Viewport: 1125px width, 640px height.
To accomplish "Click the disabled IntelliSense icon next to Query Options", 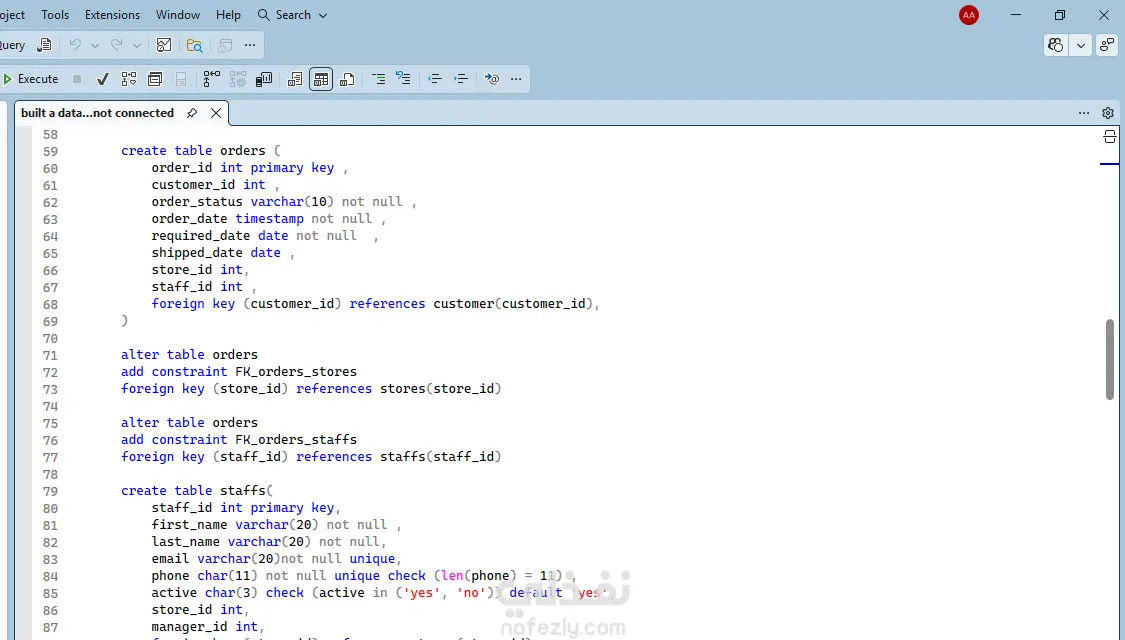I will (x=181, y=79).
